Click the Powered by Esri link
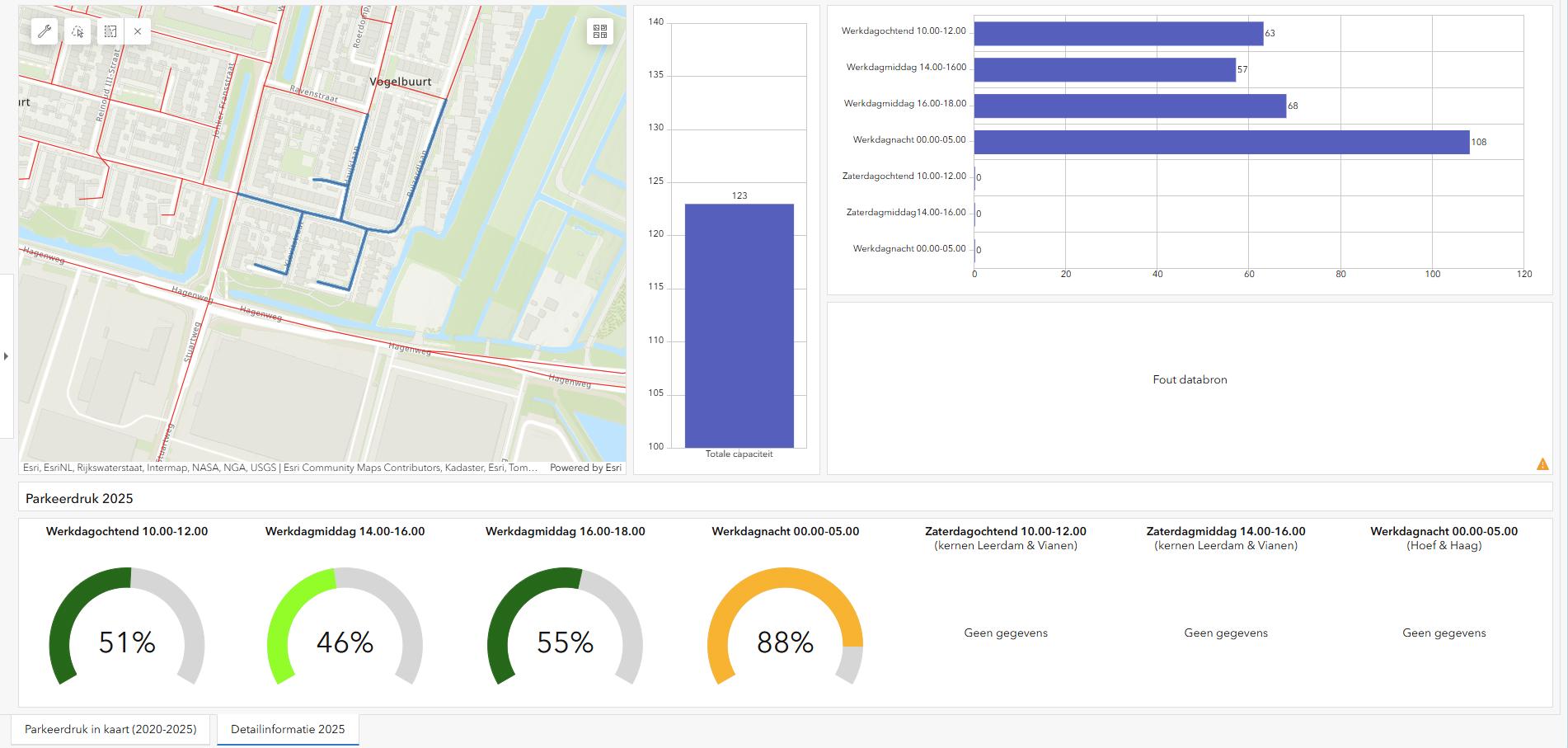 click(585, 468)
